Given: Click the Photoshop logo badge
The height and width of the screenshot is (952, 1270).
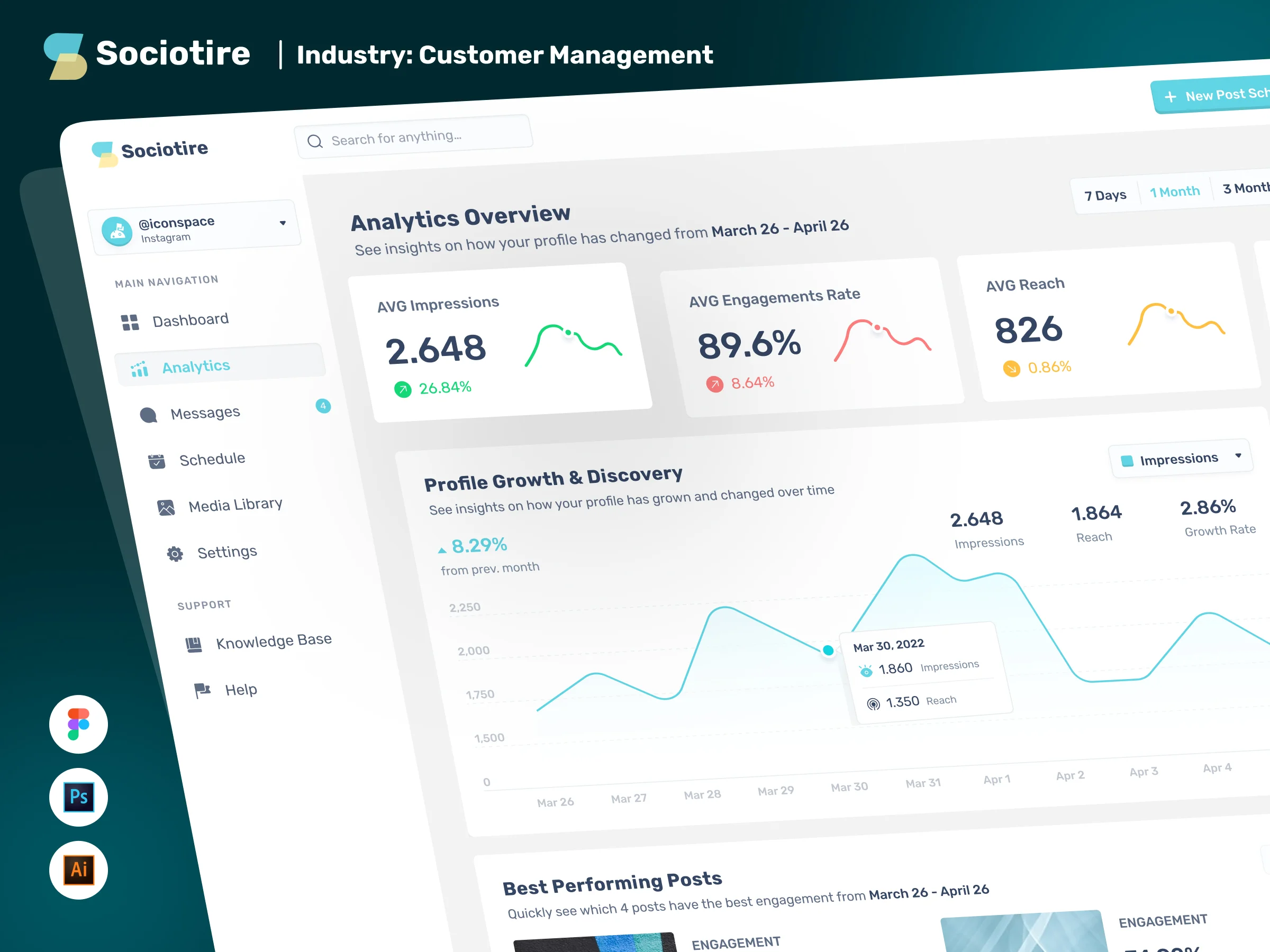Looking at the screenshot, I should (x=79, y=797).
